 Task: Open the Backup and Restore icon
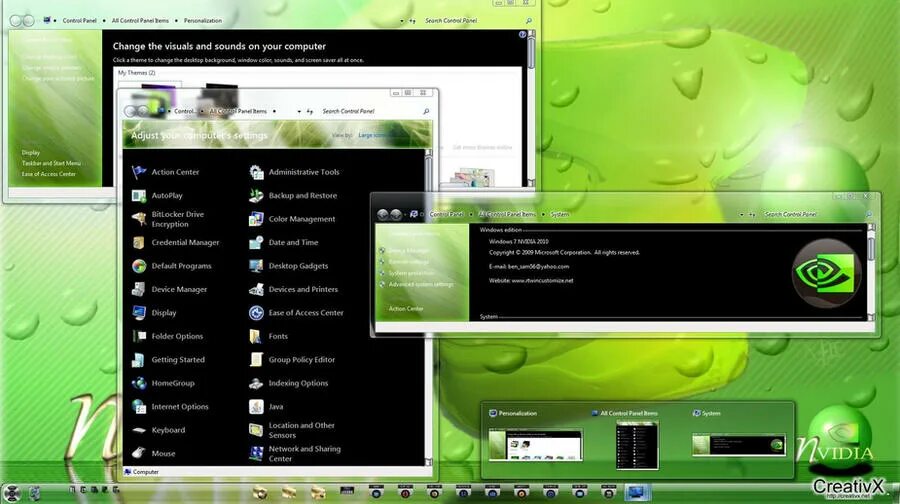(x=256, y=195)
